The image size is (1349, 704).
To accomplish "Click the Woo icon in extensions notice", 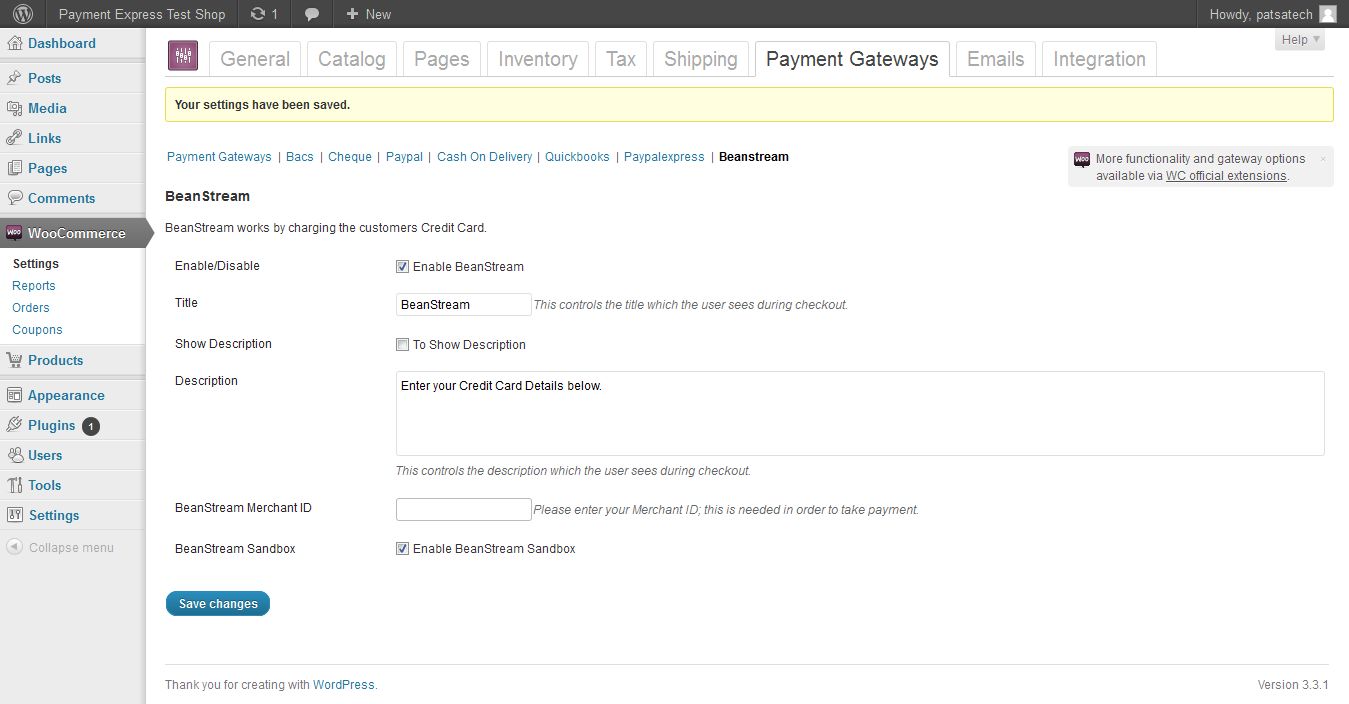I will 1082,159.
